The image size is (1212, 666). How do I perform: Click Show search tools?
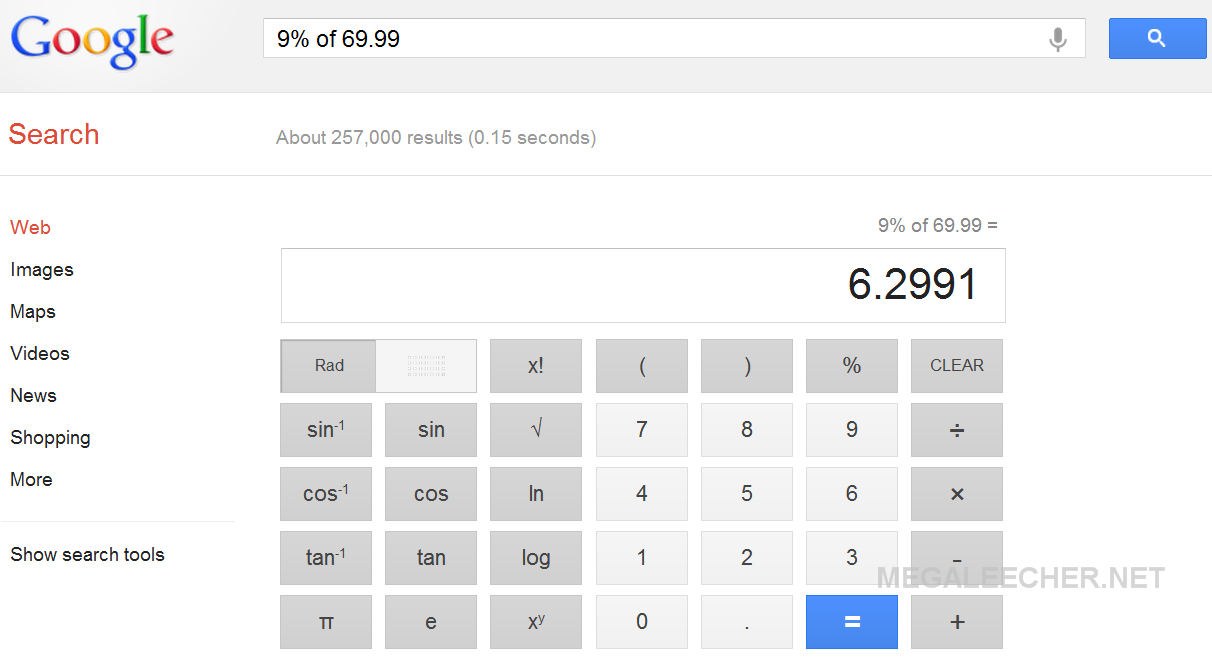click(x=87, y=554)
